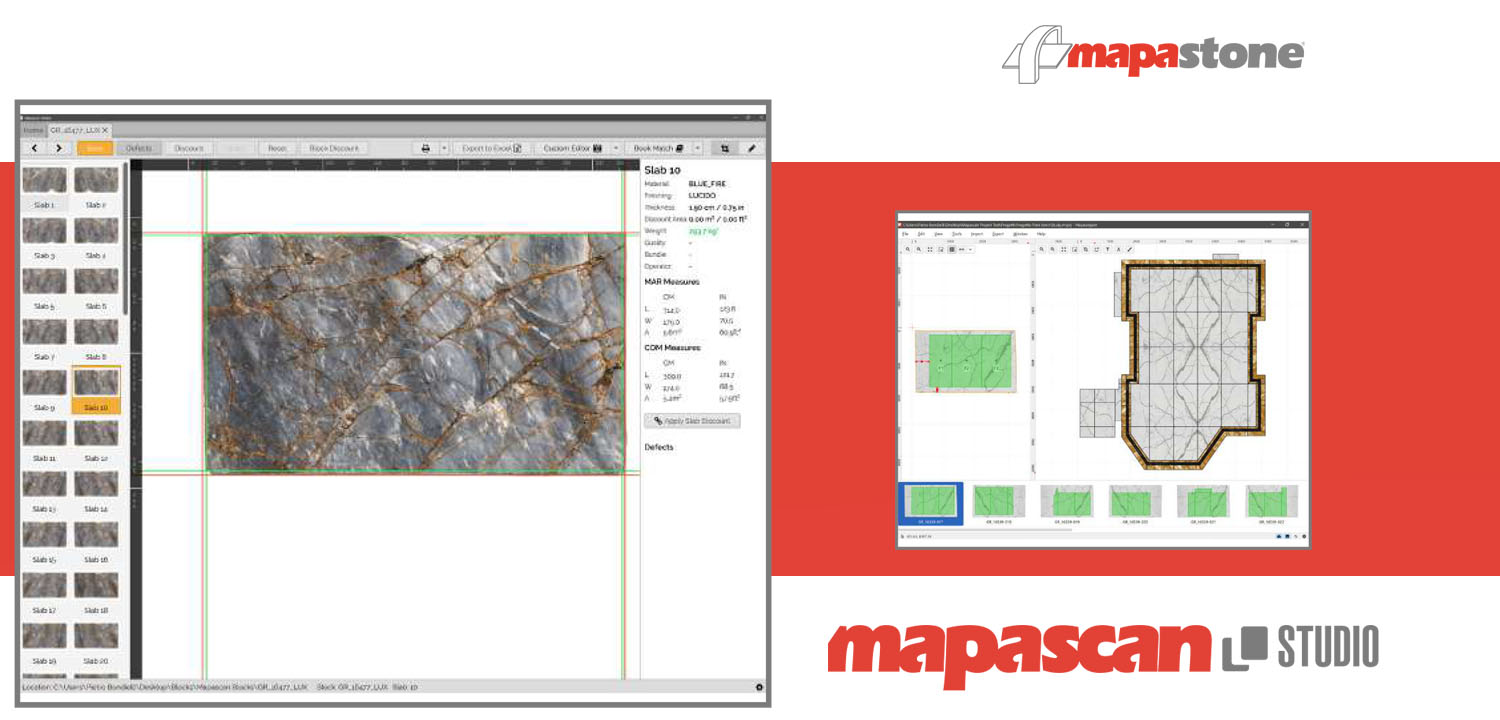1500x720 pixels.
Task: Click the highlighted orange toolbar button
Action: point(95,148)
